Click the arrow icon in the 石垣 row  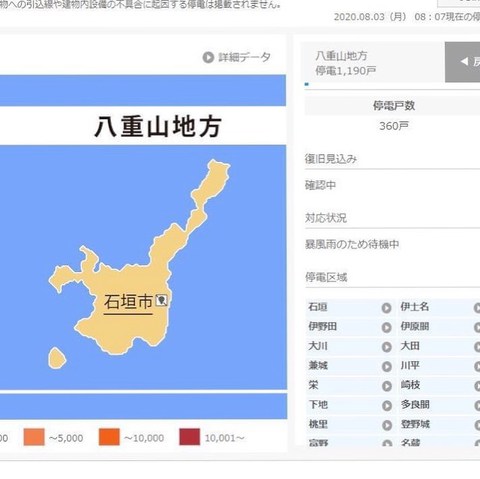[x=386, y=308]
